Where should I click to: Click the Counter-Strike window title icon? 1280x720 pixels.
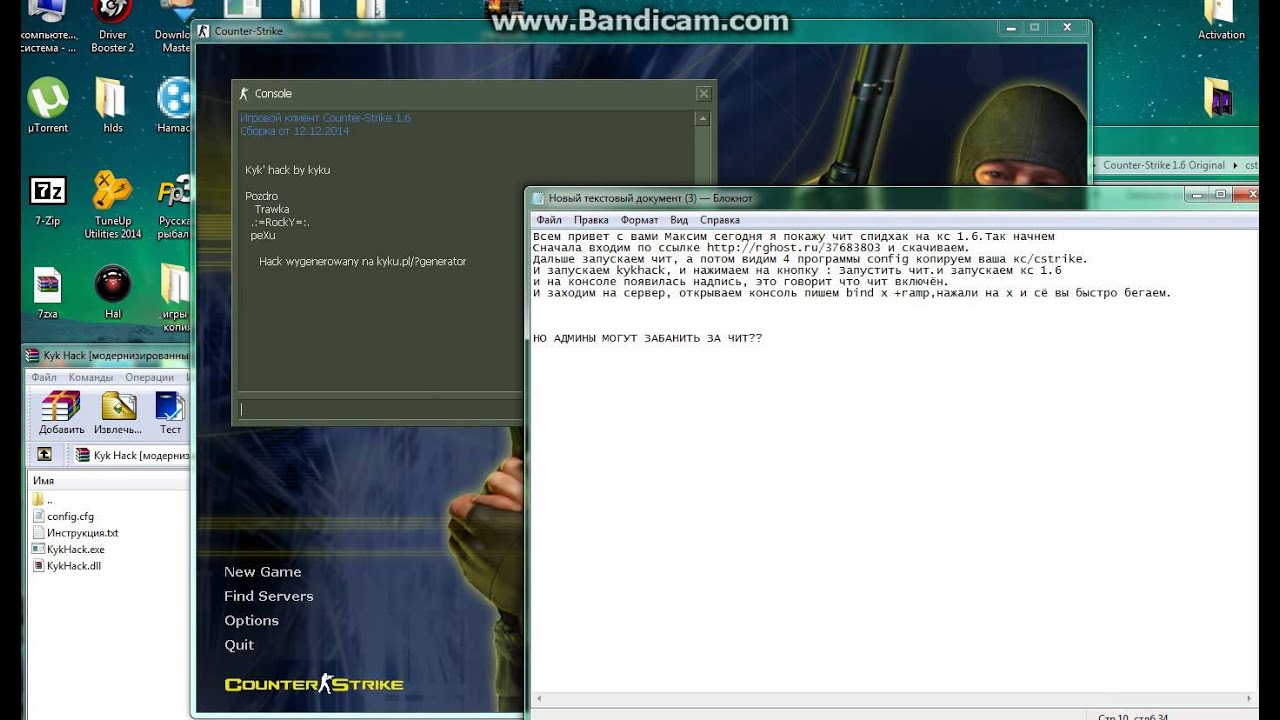204,31
